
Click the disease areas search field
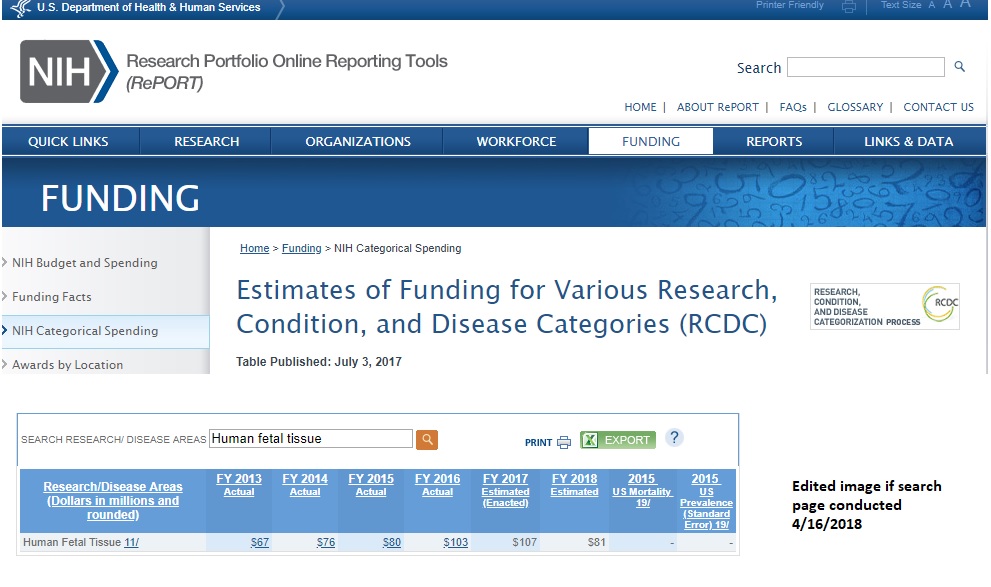(x=310, y=439)
